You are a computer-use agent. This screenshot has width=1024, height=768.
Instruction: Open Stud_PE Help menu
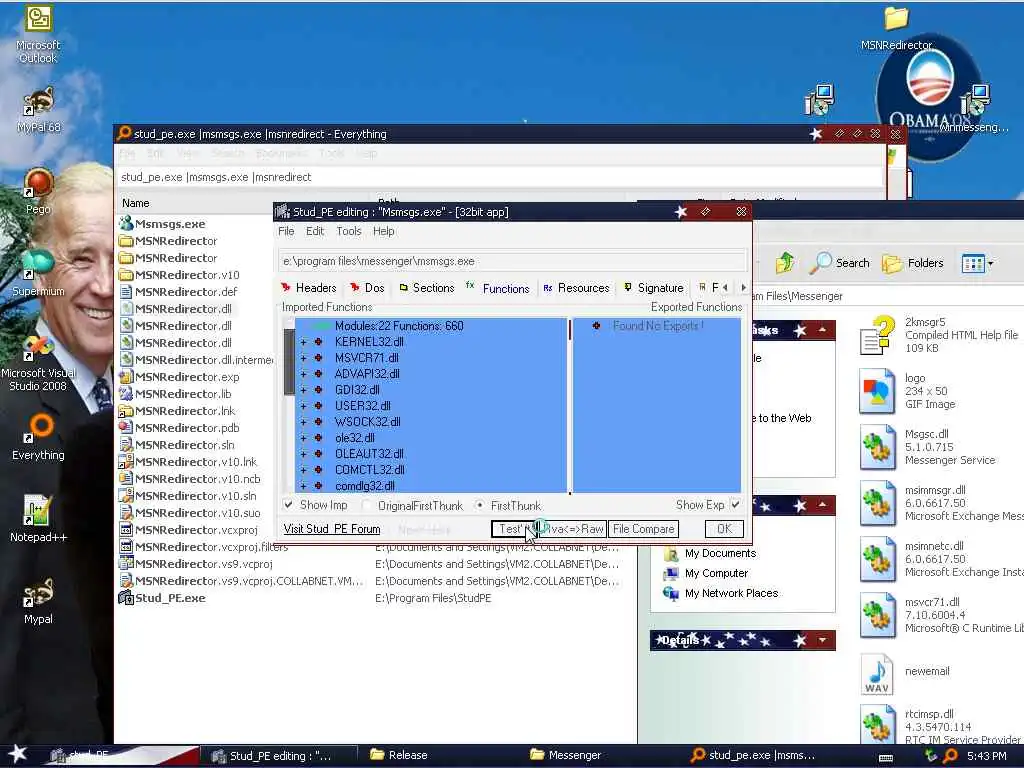[x=383, y=231]
